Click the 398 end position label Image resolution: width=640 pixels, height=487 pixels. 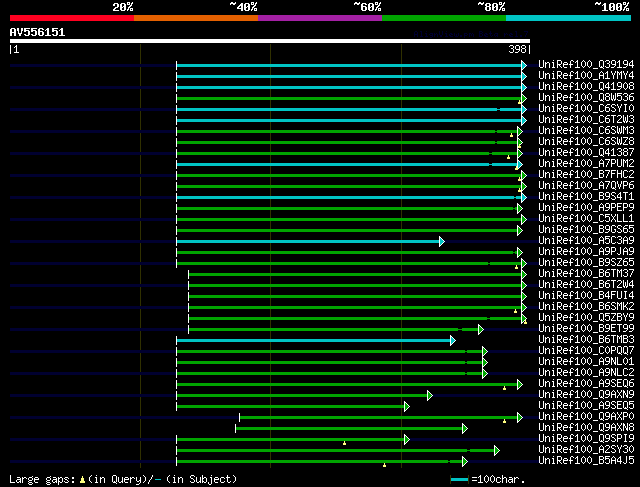tap(517, 49)
